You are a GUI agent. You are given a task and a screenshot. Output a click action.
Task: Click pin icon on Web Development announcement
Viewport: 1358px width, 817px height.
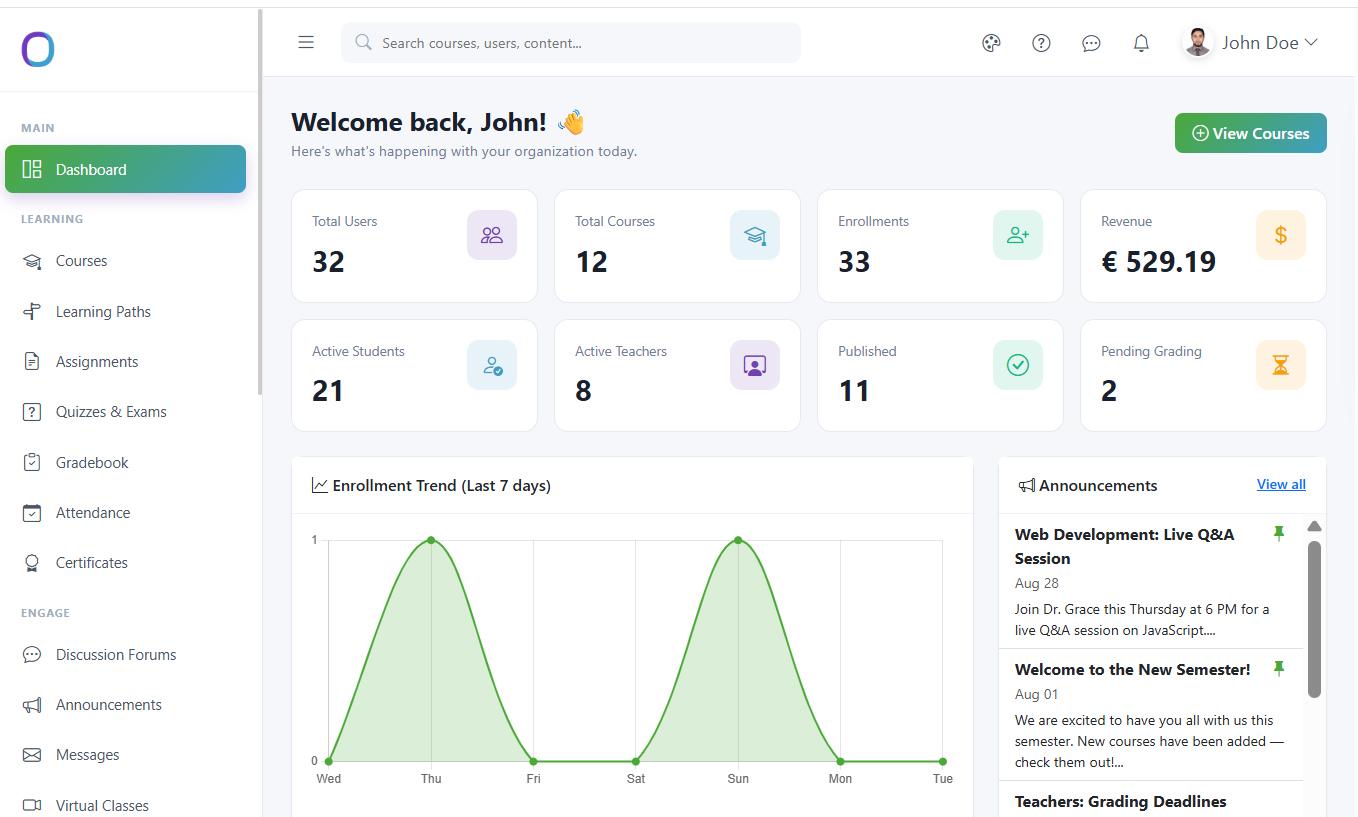(1278, 534)
